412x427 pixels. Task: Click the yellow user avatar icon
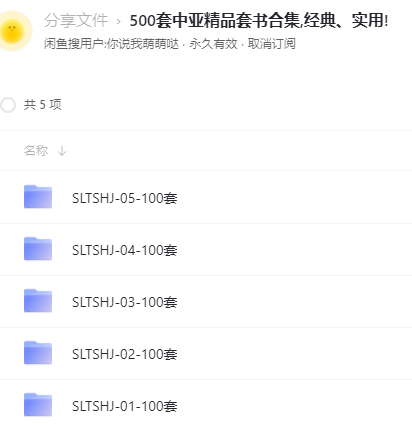click(x=14, y=31)
